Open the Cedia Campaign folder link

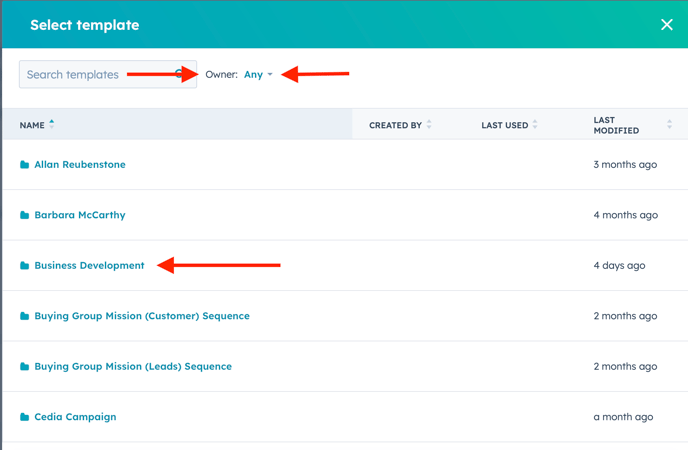(75, 417)
